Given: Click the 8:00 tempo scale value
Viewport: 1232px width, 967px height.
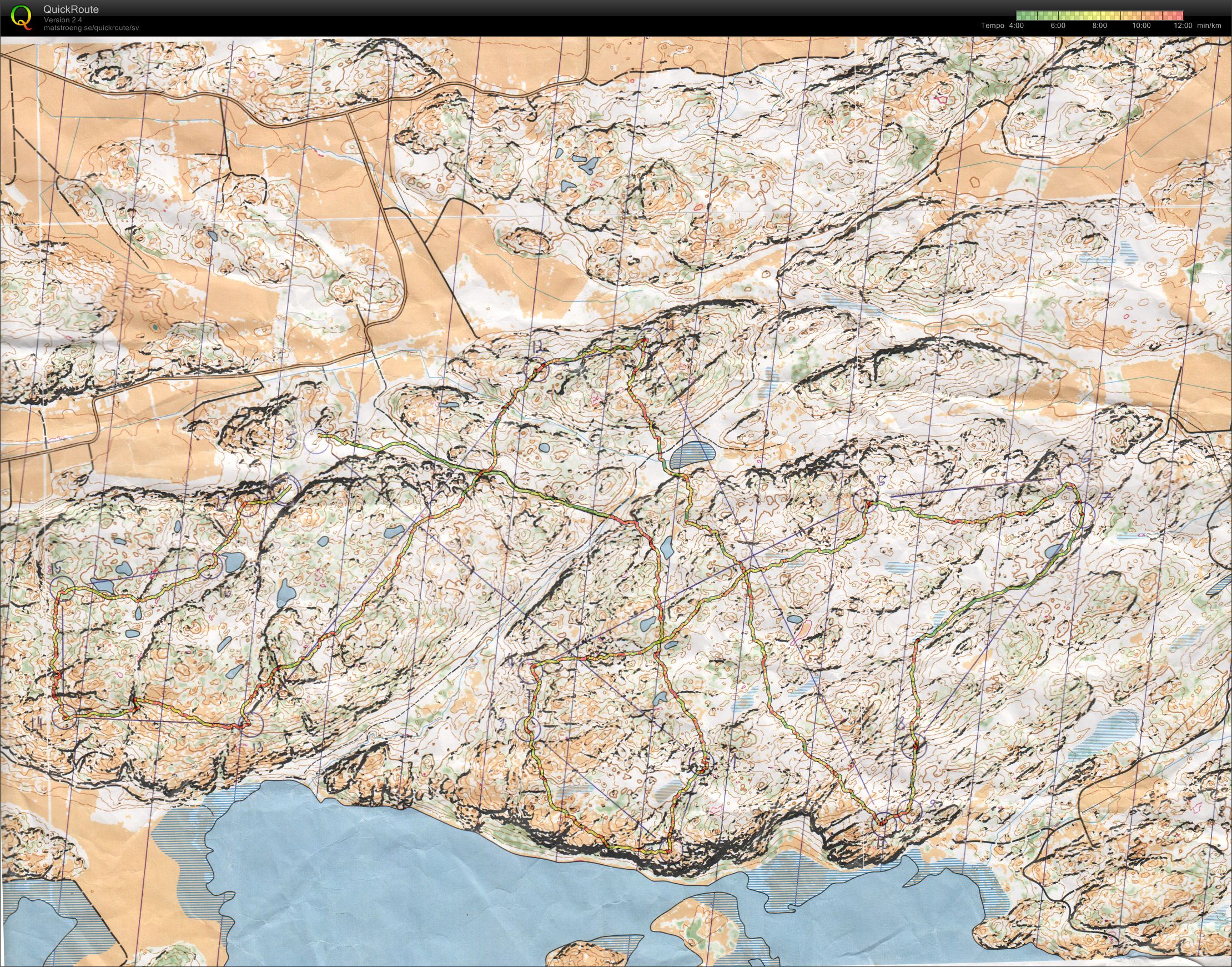Looking at the screenshot, I should tap(1099, 26).
